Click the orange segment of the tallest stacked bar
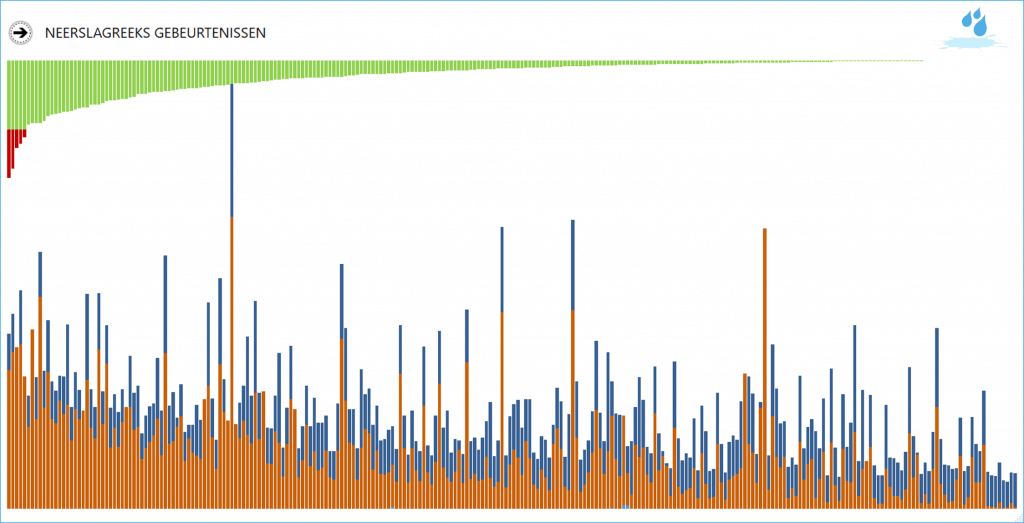 232,360
